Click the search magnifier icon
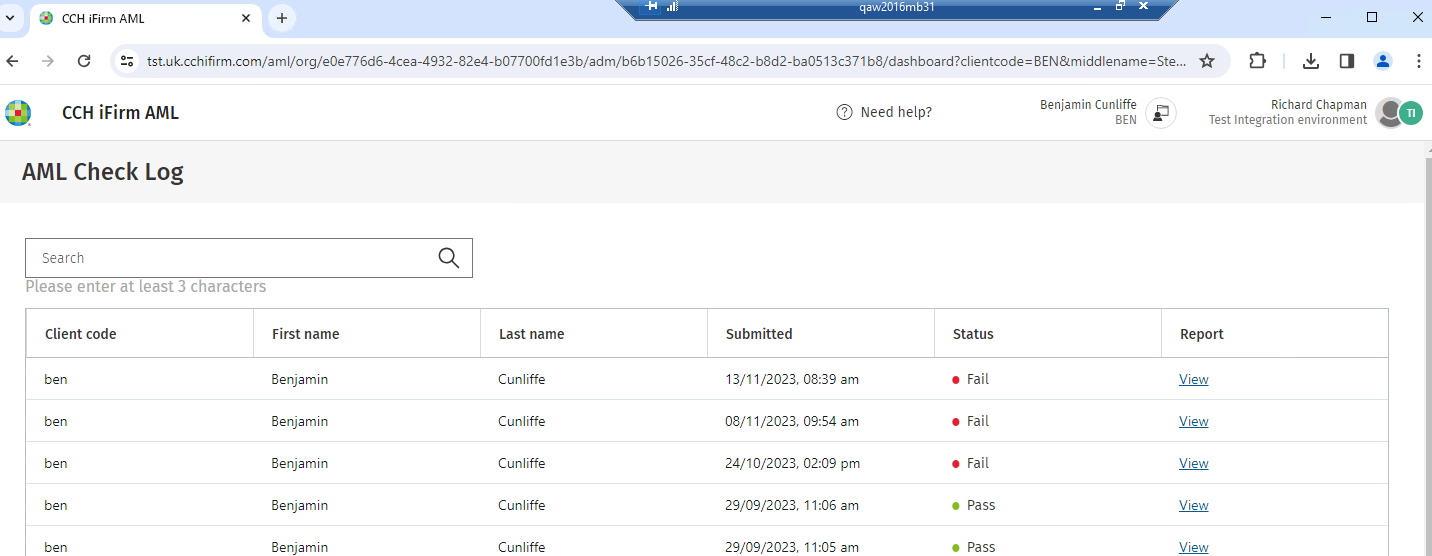The width and height of the screenshot is (1432, 556). [x=448, y=258]
